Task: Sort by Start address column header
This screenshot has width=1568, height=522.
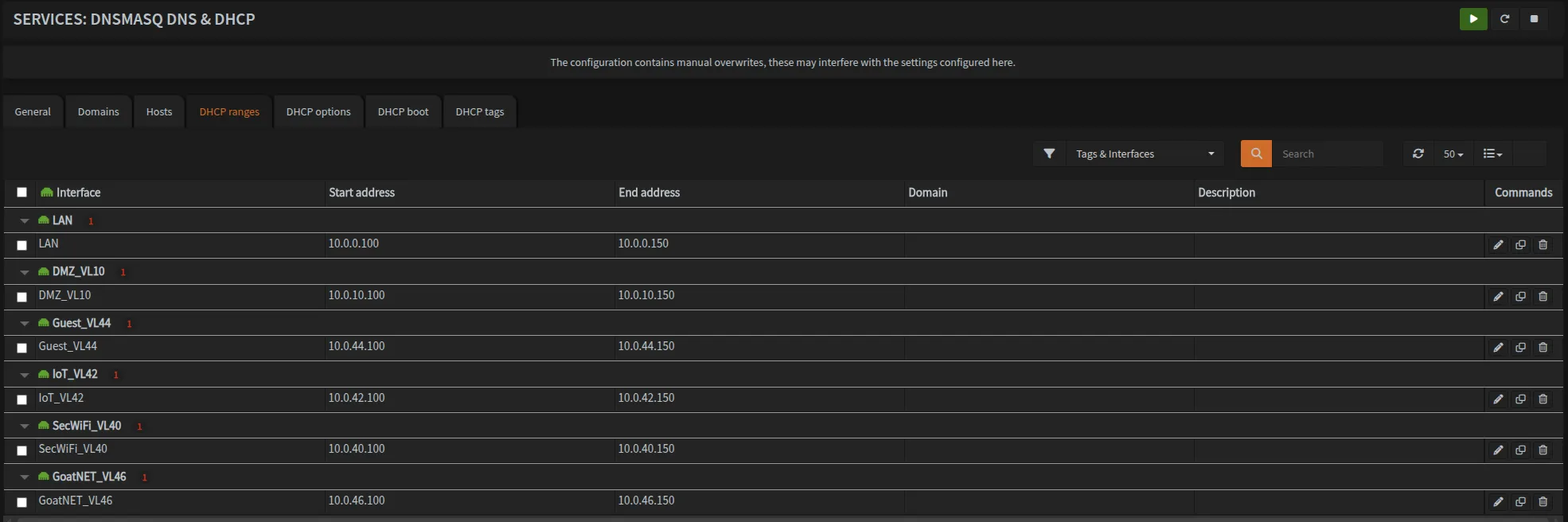Action: [x=361, y=193]
